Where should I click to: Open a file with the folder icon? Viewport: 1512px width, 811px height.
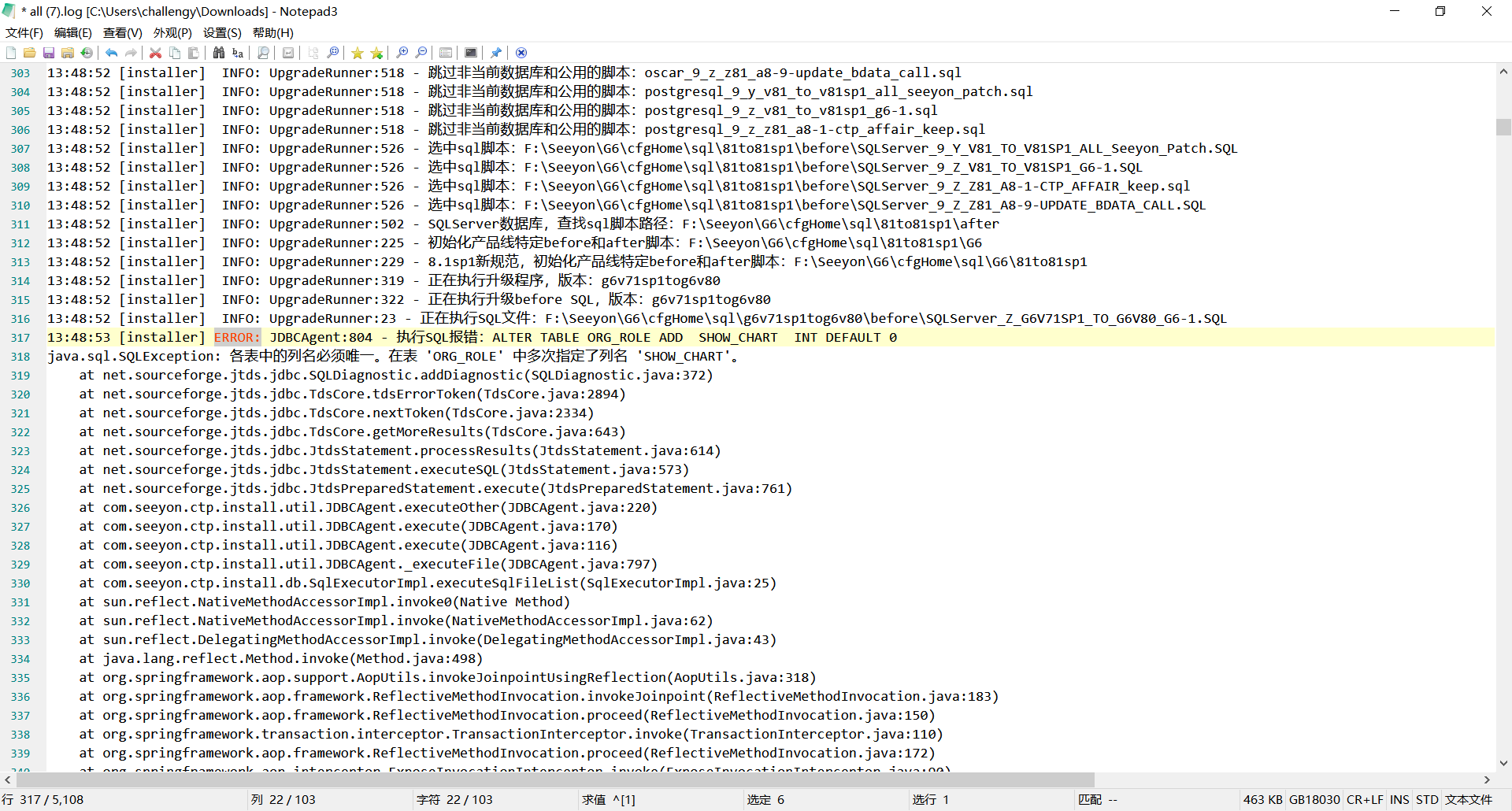point(29,53)
